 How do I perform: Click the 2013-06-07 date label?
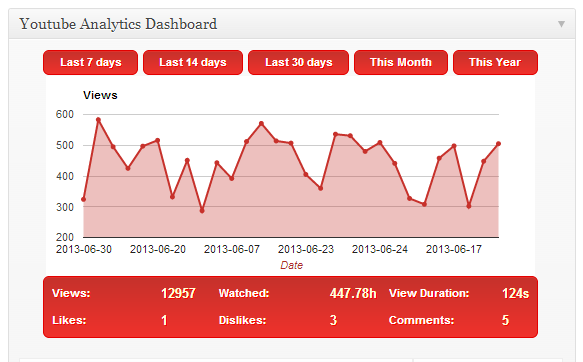click(232, 249)
